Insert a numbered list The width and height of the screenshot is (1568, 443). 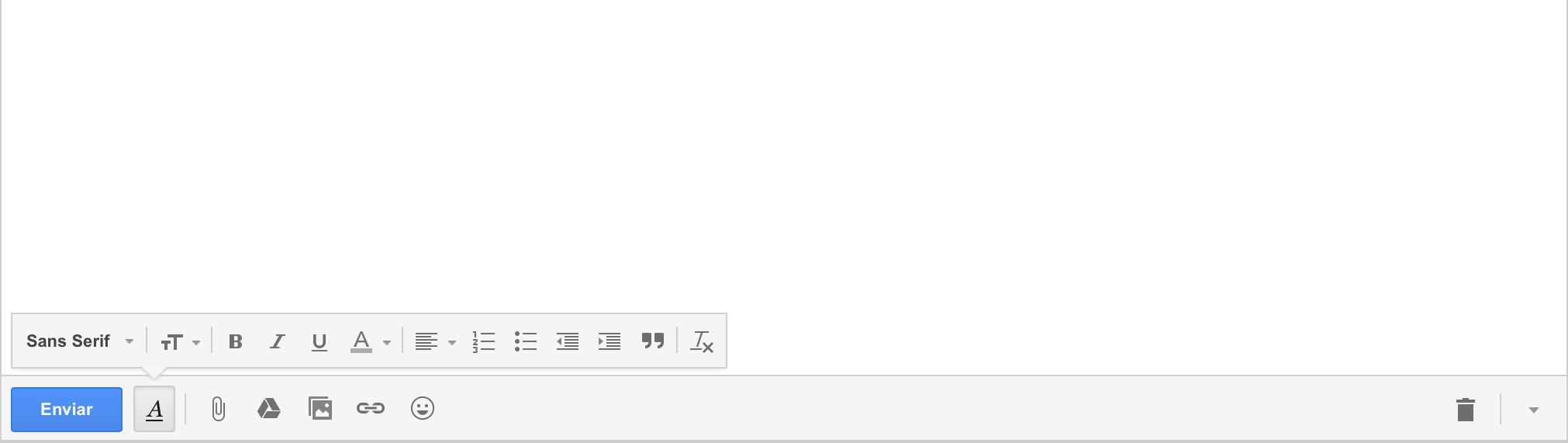tap(484, 341)
